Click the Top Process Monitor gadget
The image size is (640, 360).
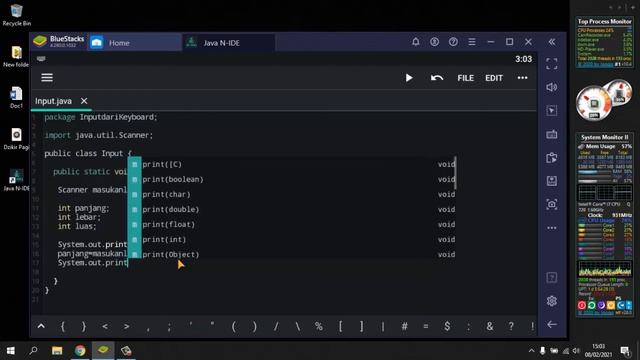click(x=604, y=42)
